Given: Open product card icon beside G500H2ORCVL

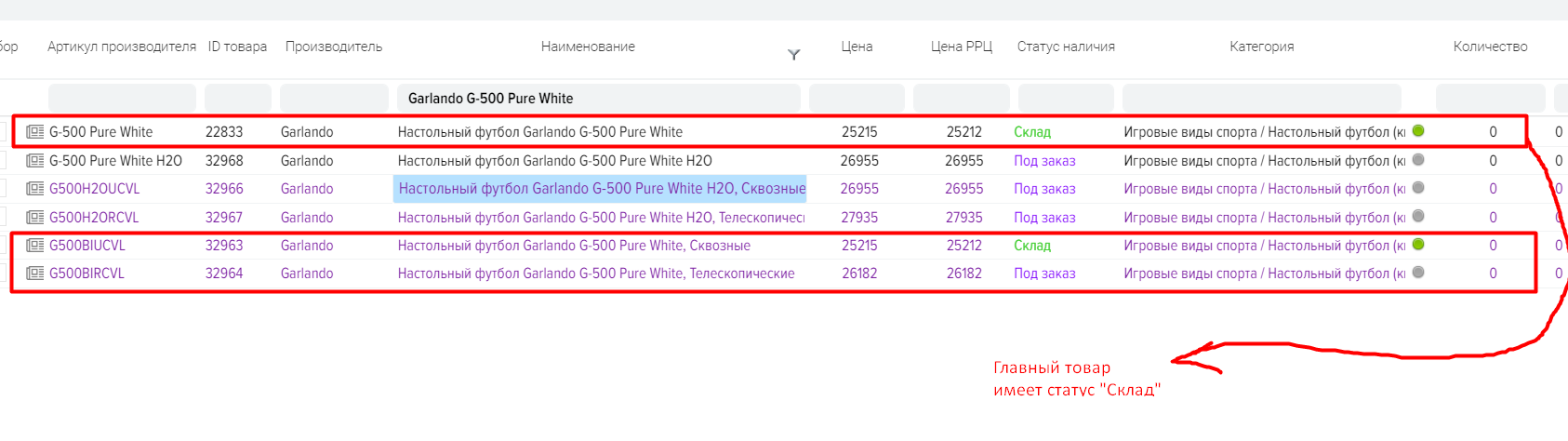Looking at the screenshot, I should pos(35,218).
